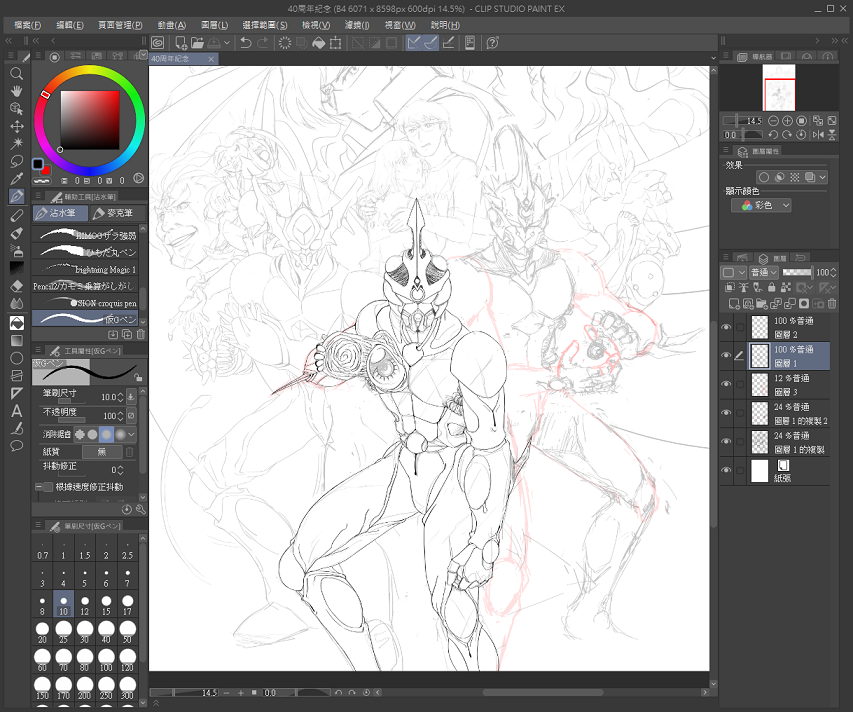Select brush size 15 preset
The height and width of the screenshot is (712, 853).
coord(106,604)
